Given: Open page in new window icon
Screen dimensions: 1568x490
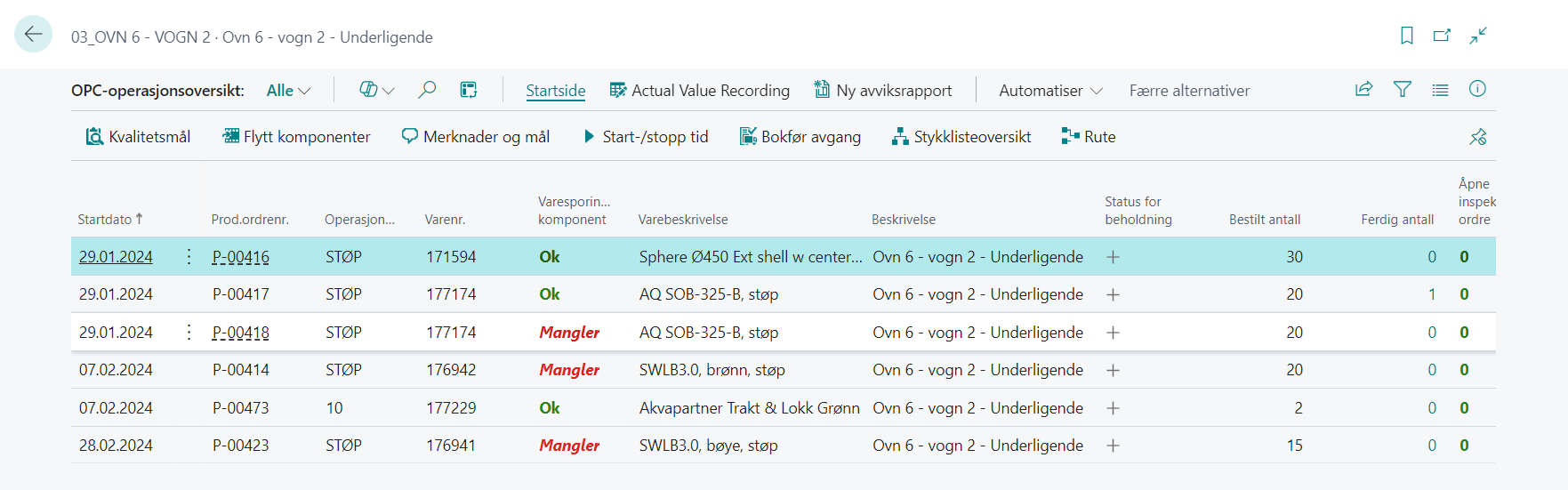Looking at the screenshot, I should (x=1442, y=36).
